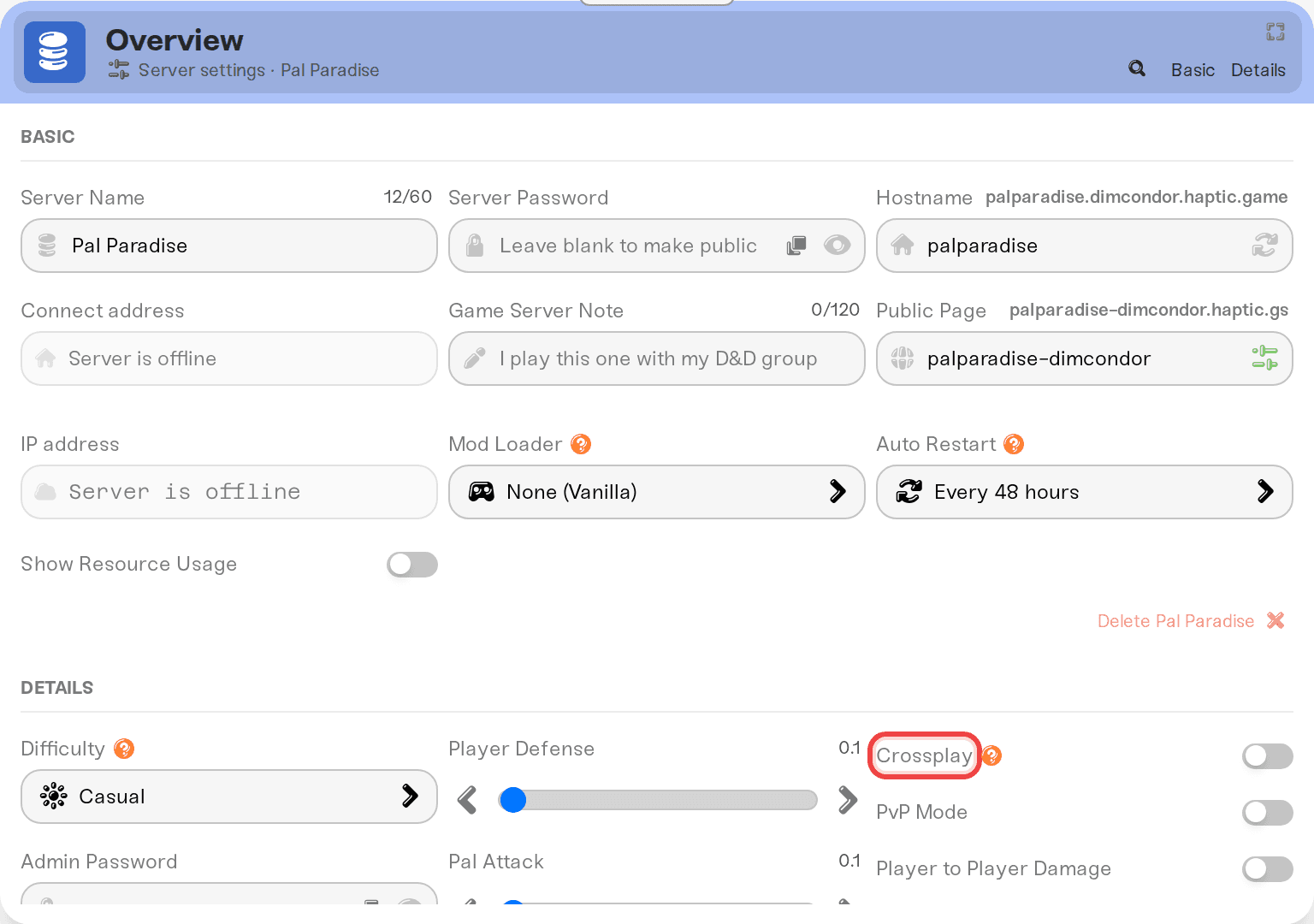Click the Overview title
This screenshot has width=1314, height=924.
(175, 40)
